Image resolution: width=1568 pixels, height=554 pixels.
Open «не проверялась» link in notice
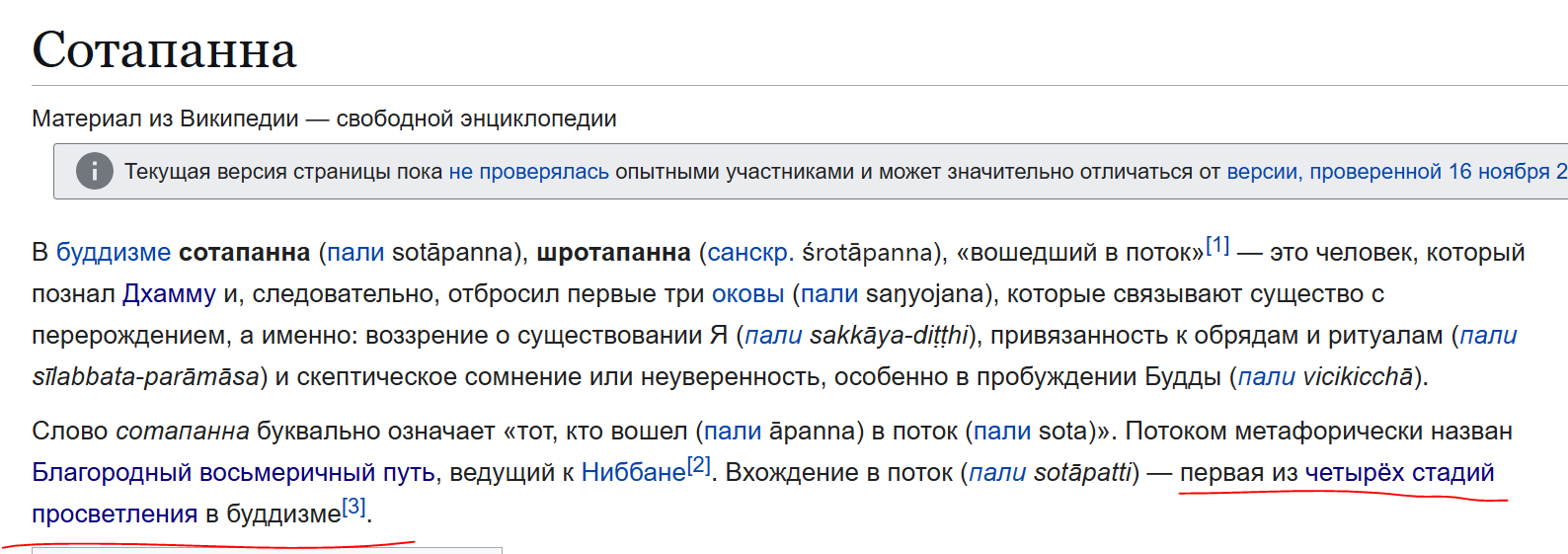click(x=529, y=172)
